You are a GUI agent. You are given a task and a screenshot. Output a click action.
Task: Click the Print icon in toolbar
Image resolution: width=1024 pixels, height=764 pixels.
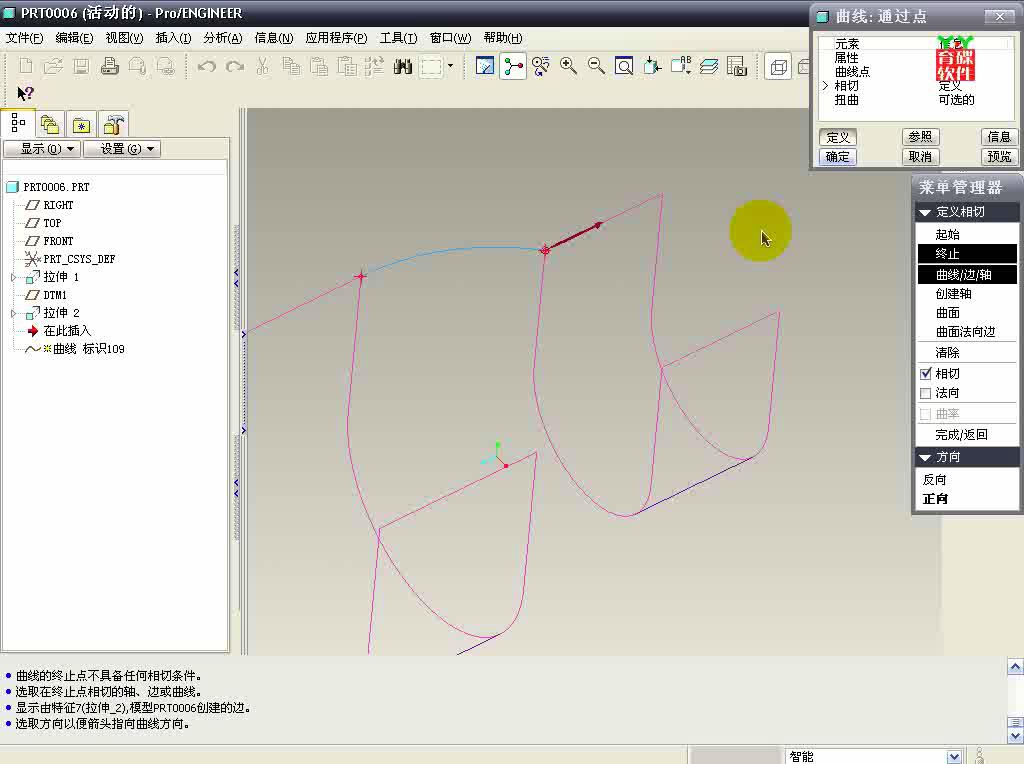tap(110, 66)
